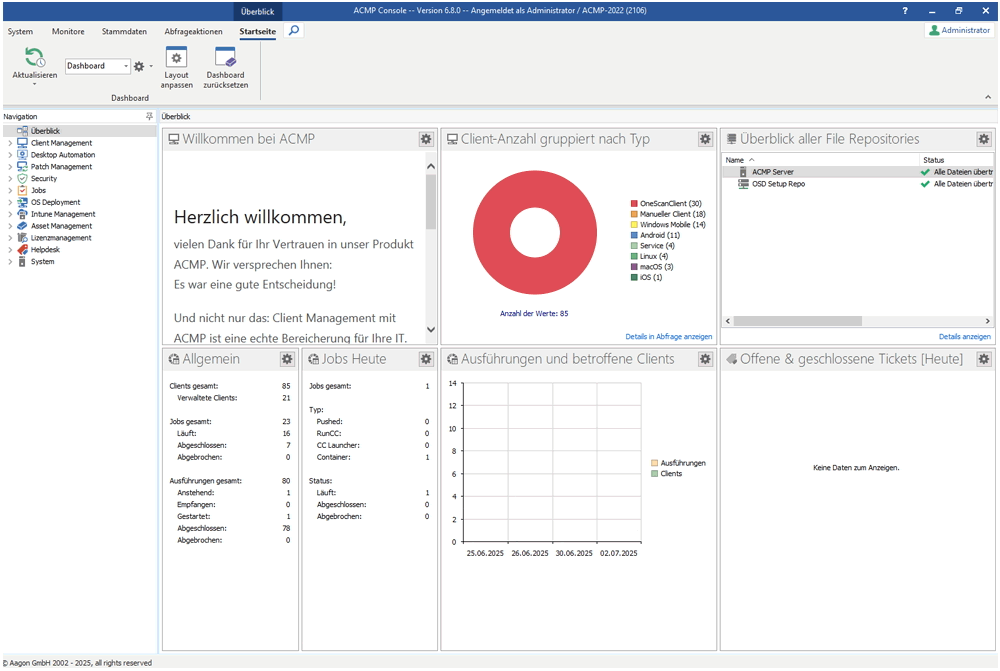This screenshot has height=671, width=1000.
Task: Expand Client Management tree node
Action: (x=10, y=143)
